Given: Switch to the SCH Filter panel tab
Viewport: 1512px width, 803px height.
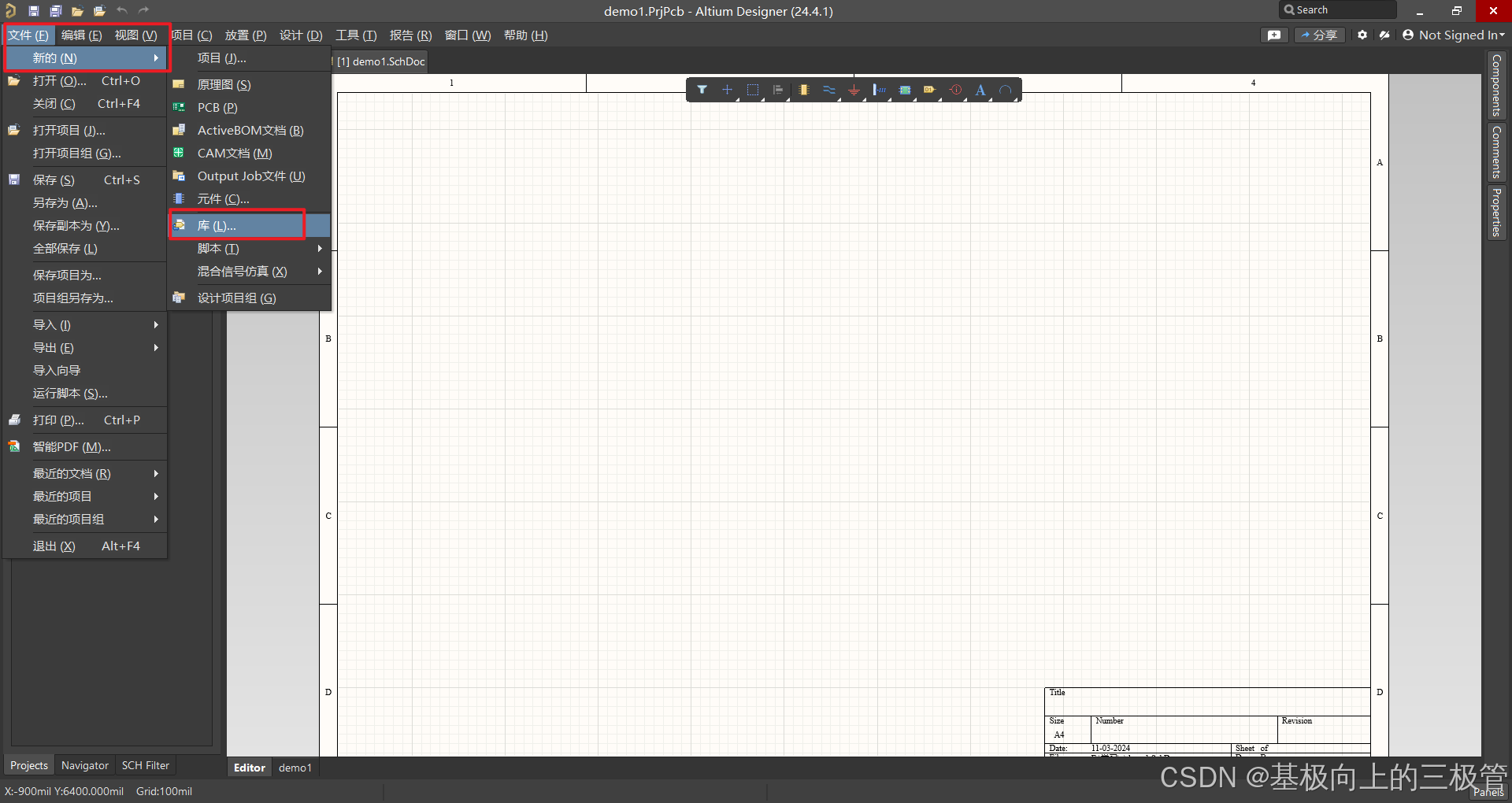Looking at the screenshot, I should 145,765.
